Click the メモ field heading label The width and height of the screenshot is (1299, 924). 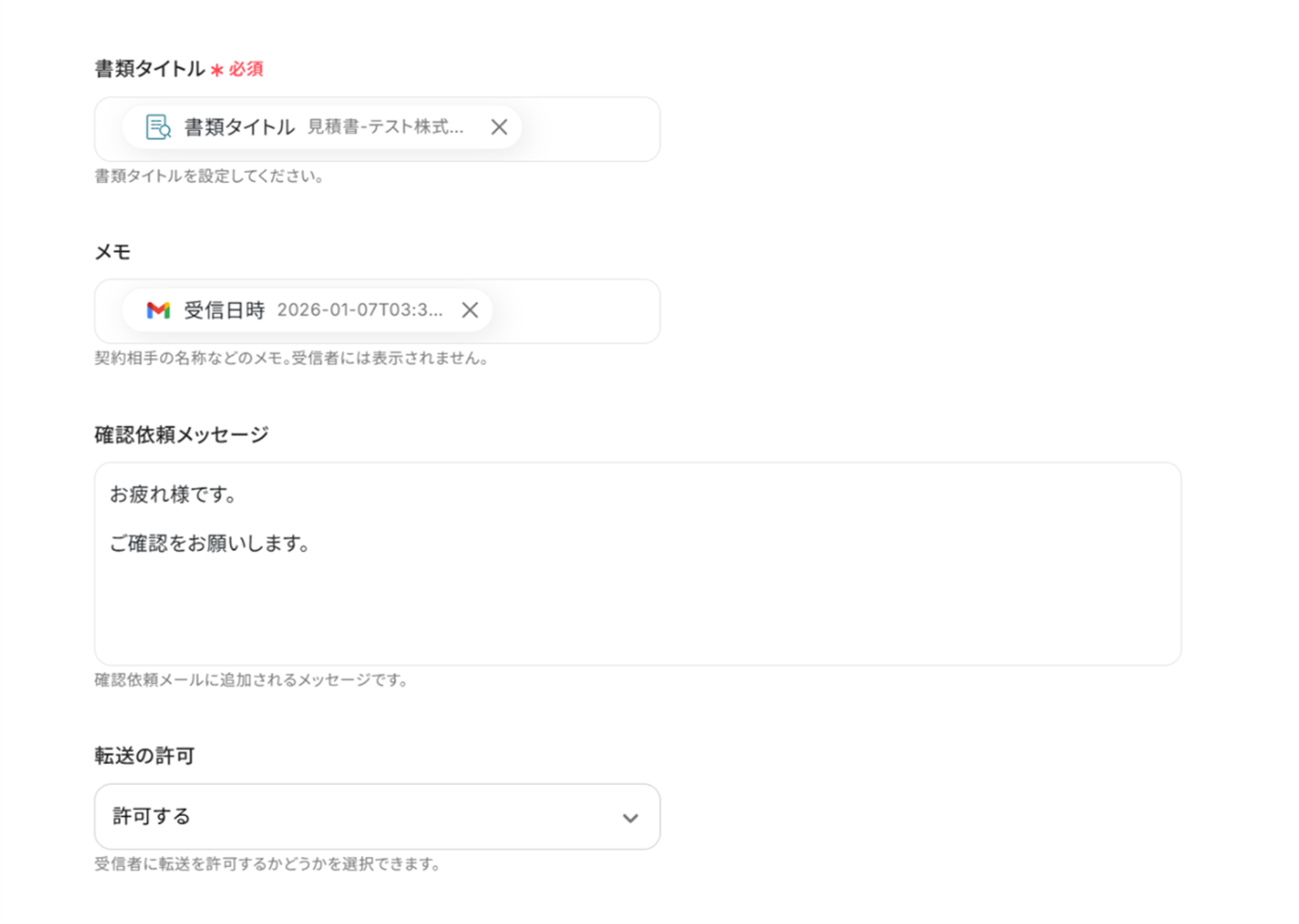click(x=112, y=252)
